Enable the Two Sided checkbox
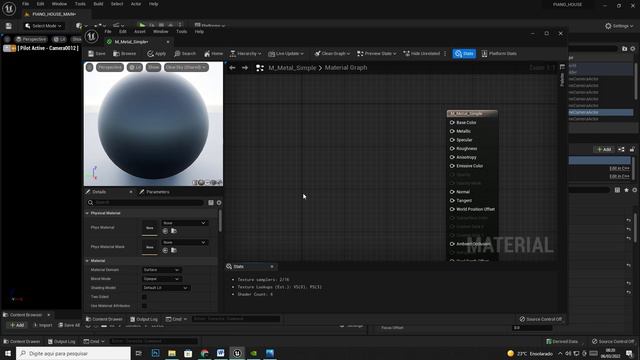This screenshot has width=640, height=360. tap(144, 297)
